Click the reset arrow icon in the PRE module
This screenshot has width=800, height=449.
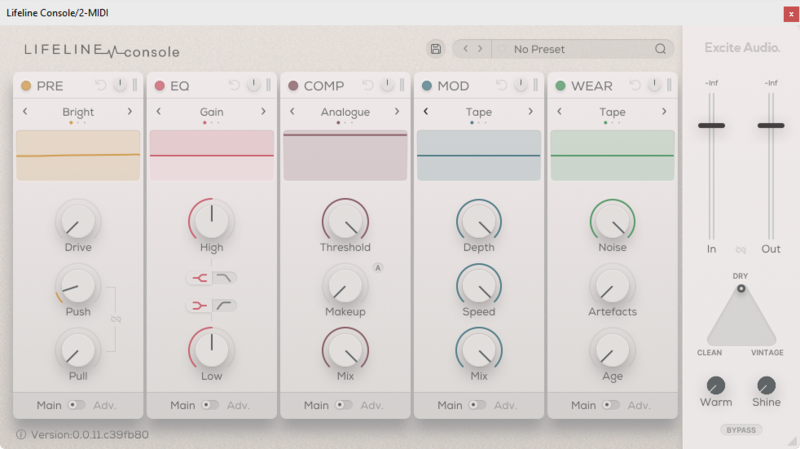tap(101, 86)
